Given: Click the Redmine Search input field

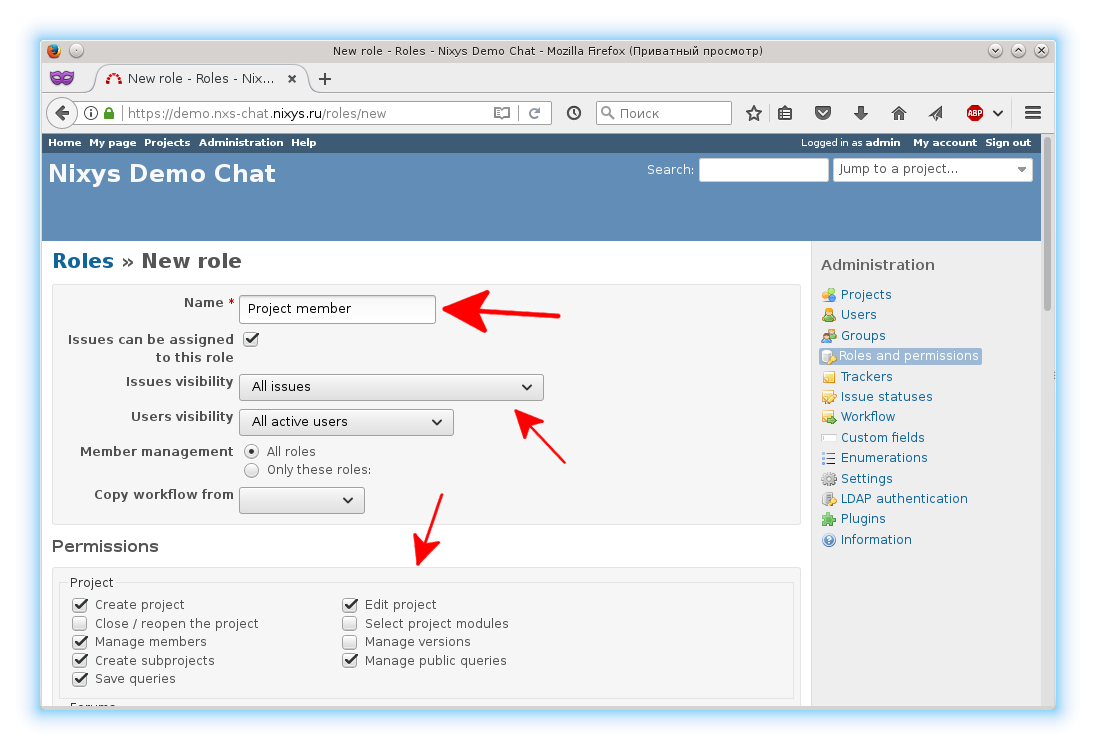Looking at the screenshot, I should pyautogui.click(x=764, y=170).
